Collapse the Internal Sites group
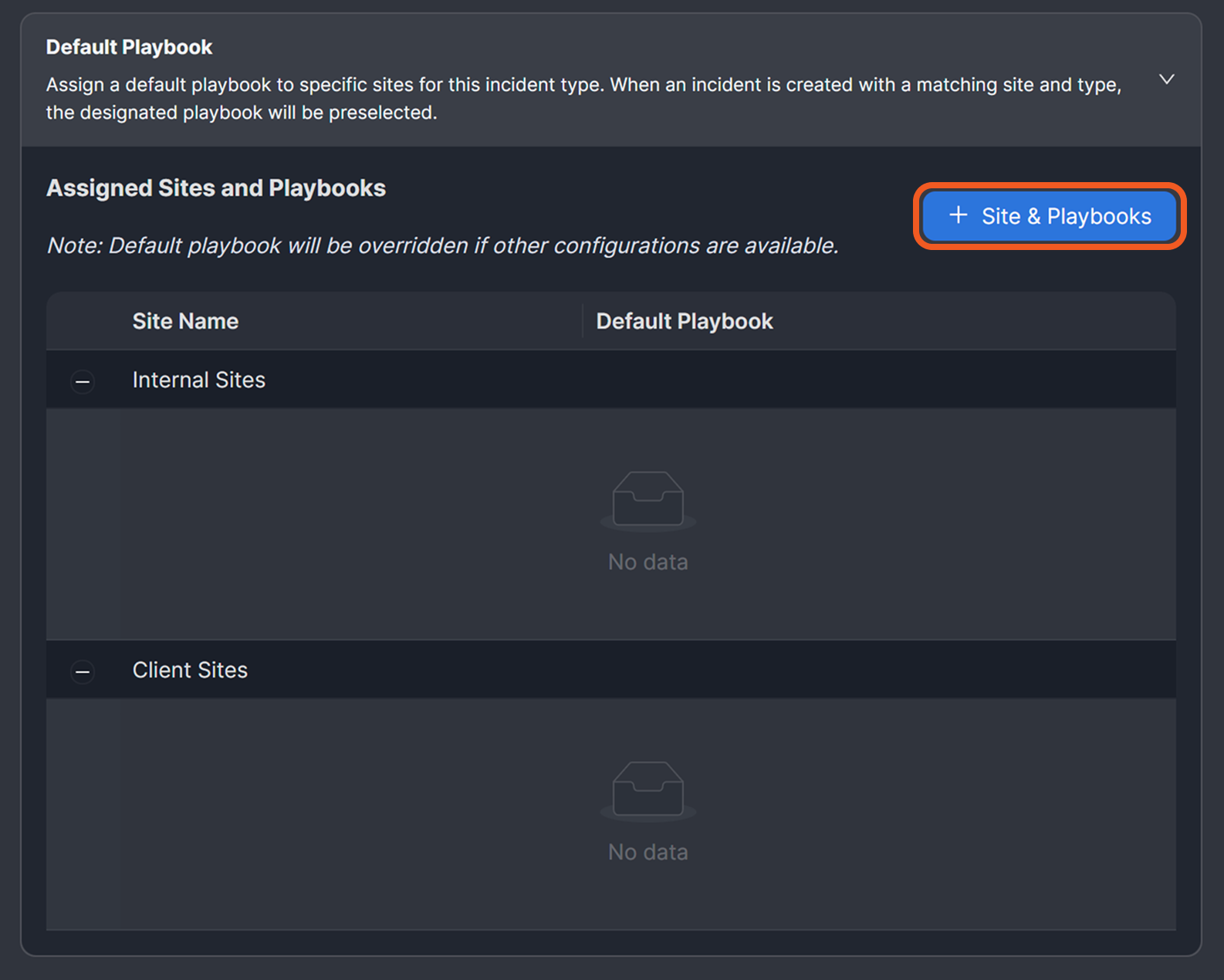The image size is (1224, 980). pyautogui.click(x=83, y=381)
